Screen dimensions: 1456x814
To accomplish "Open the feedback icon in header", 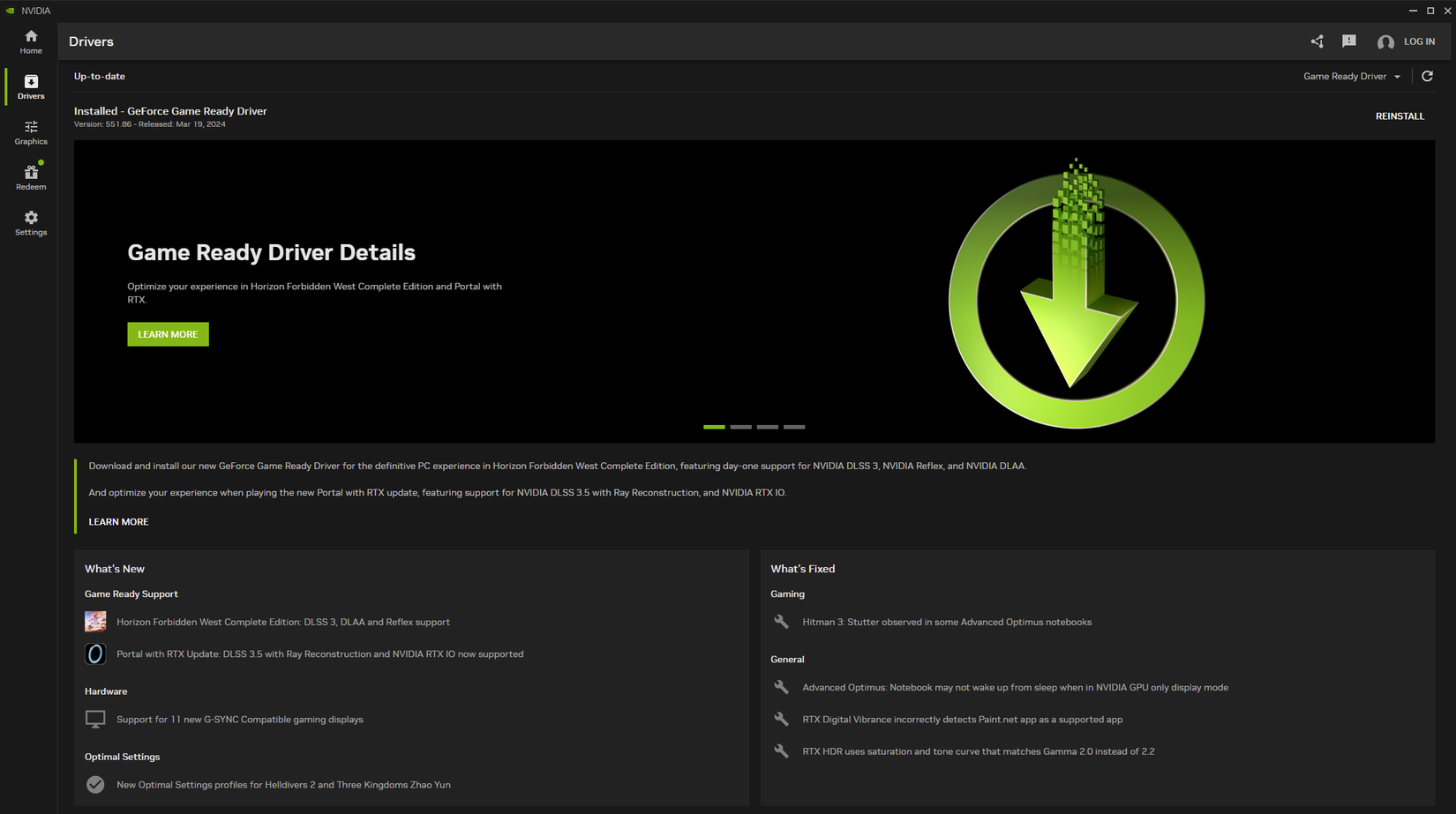I will coord(1348,41).
